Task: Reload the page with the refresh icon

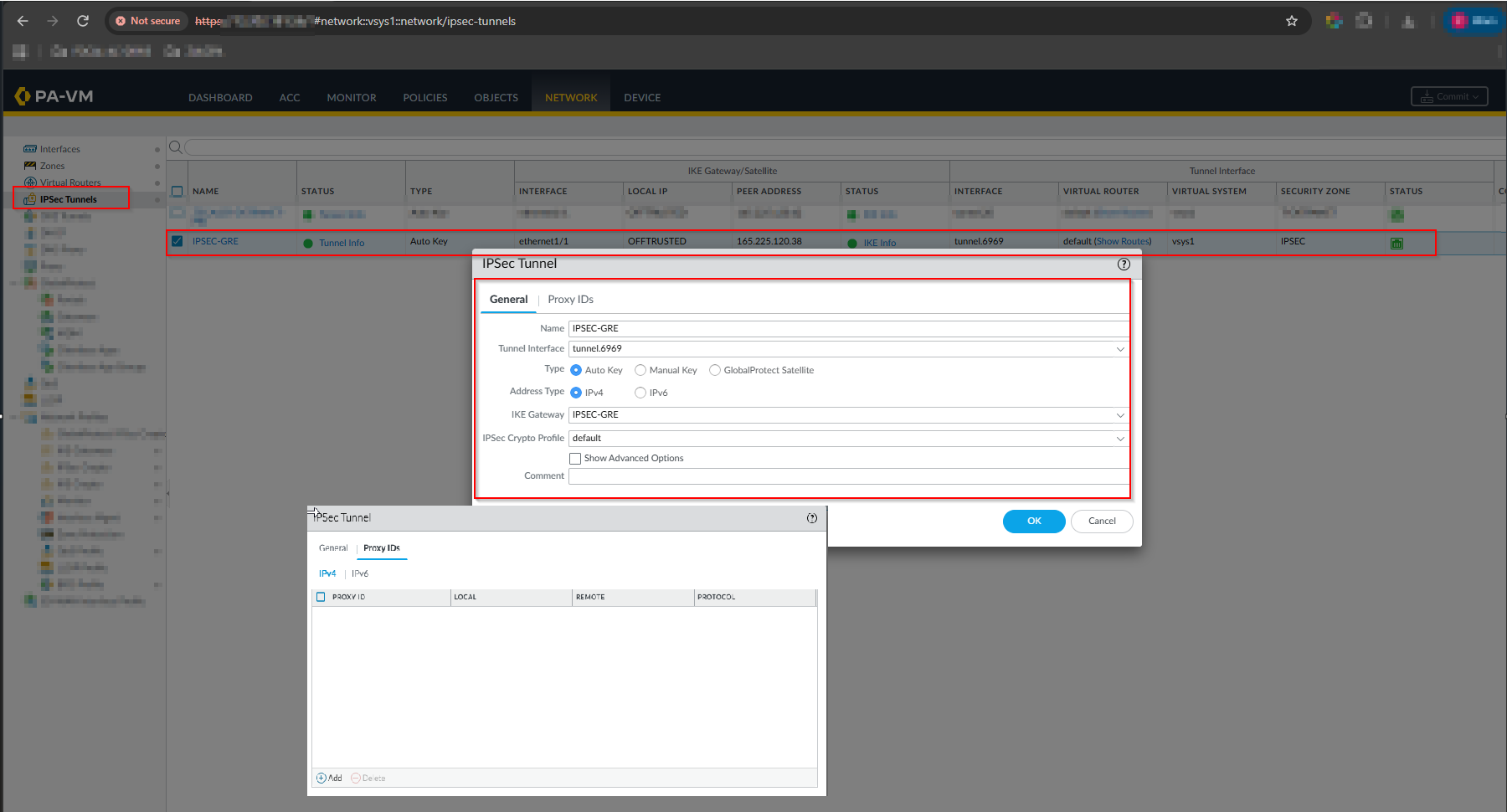Action: pos(83,21)
